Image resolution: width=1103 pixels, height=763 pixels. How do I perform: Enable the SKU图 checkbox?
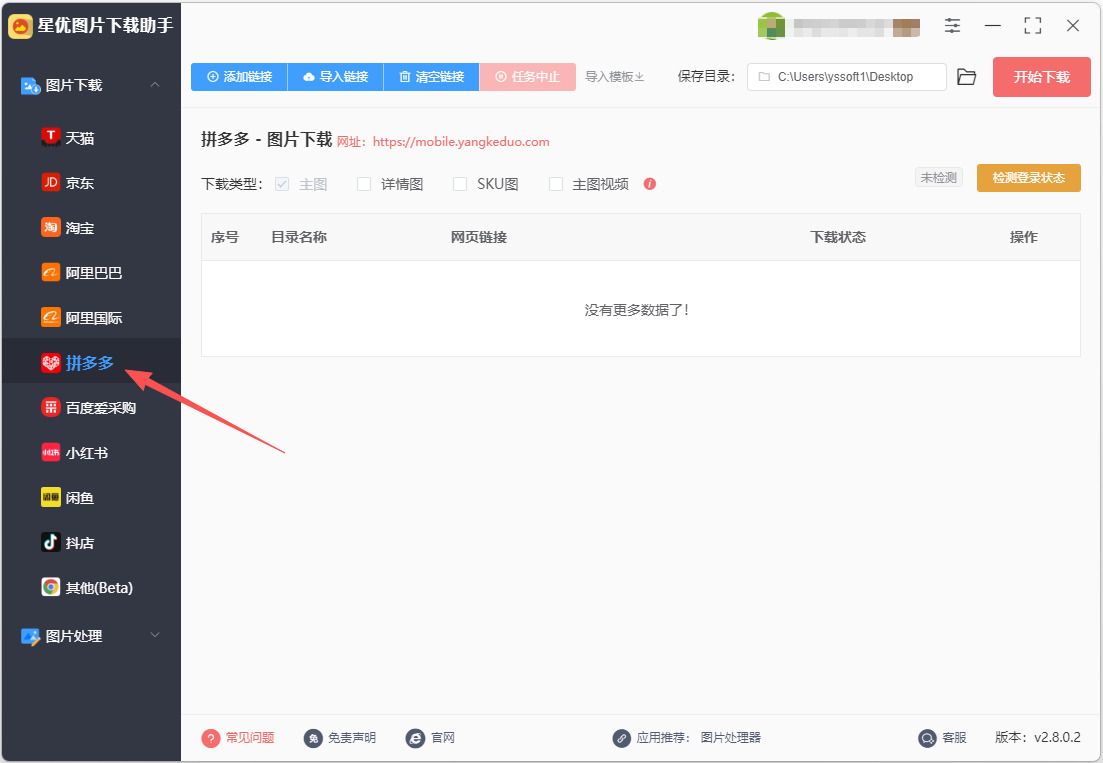pyautogui.click(x=460, y=184)
